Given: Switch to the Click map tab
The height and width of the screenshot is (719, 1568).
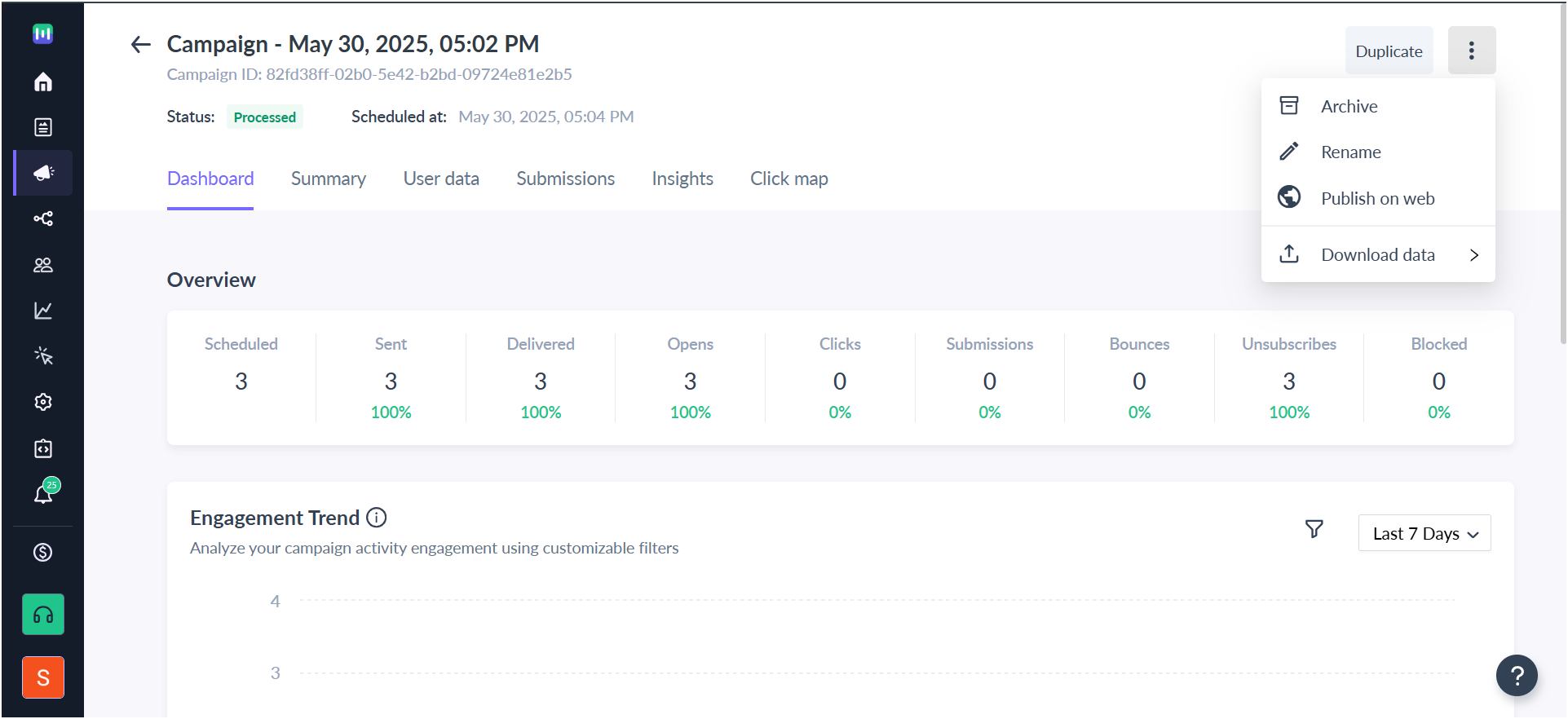Looking at the screenshot, I should tap(789, 179).
